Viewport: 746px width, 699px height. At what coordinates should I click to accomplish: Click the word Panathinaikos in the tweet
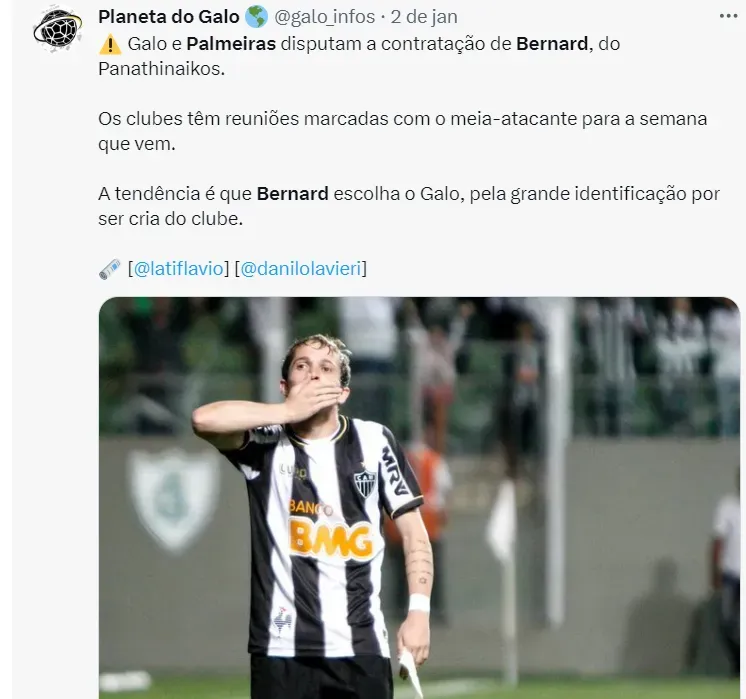point(161,69)
